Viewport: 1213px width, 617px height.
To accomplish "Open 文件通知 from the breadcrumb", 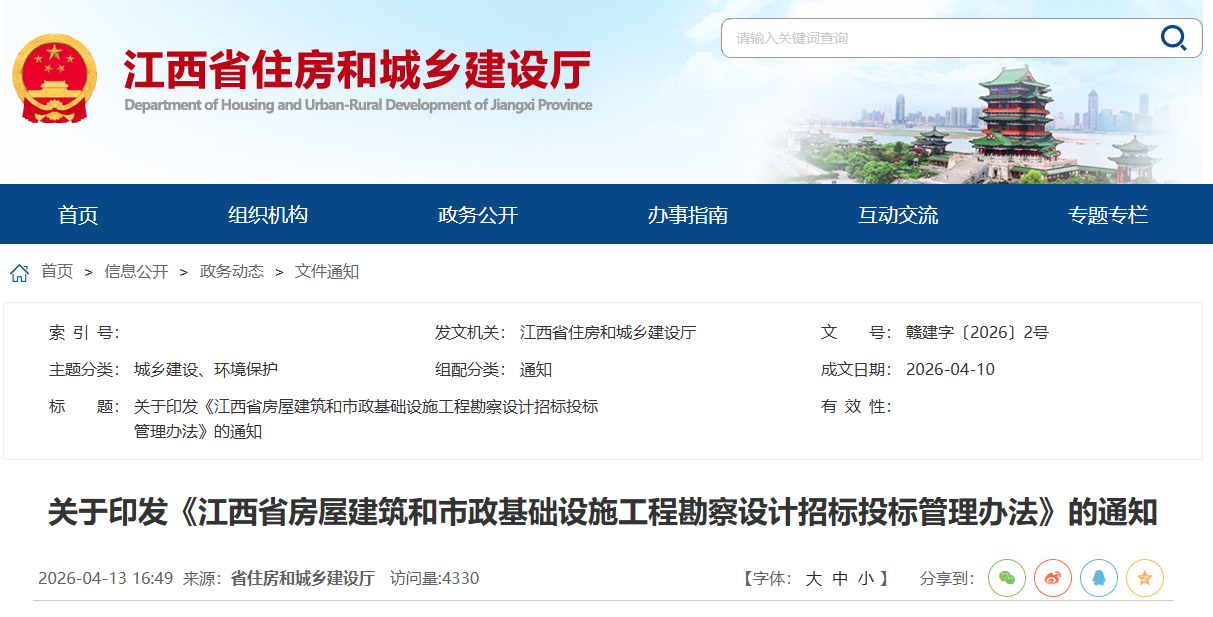I will [330, 271].
